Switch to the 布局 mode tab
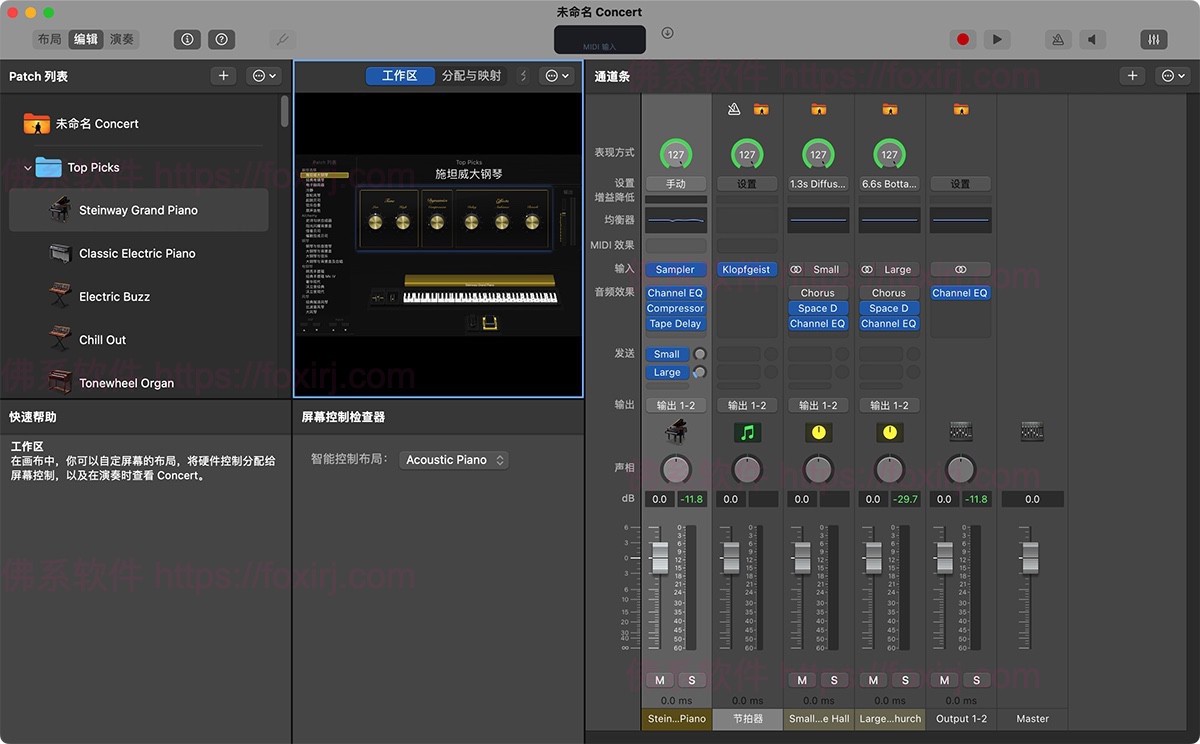 tap(49, 39)
